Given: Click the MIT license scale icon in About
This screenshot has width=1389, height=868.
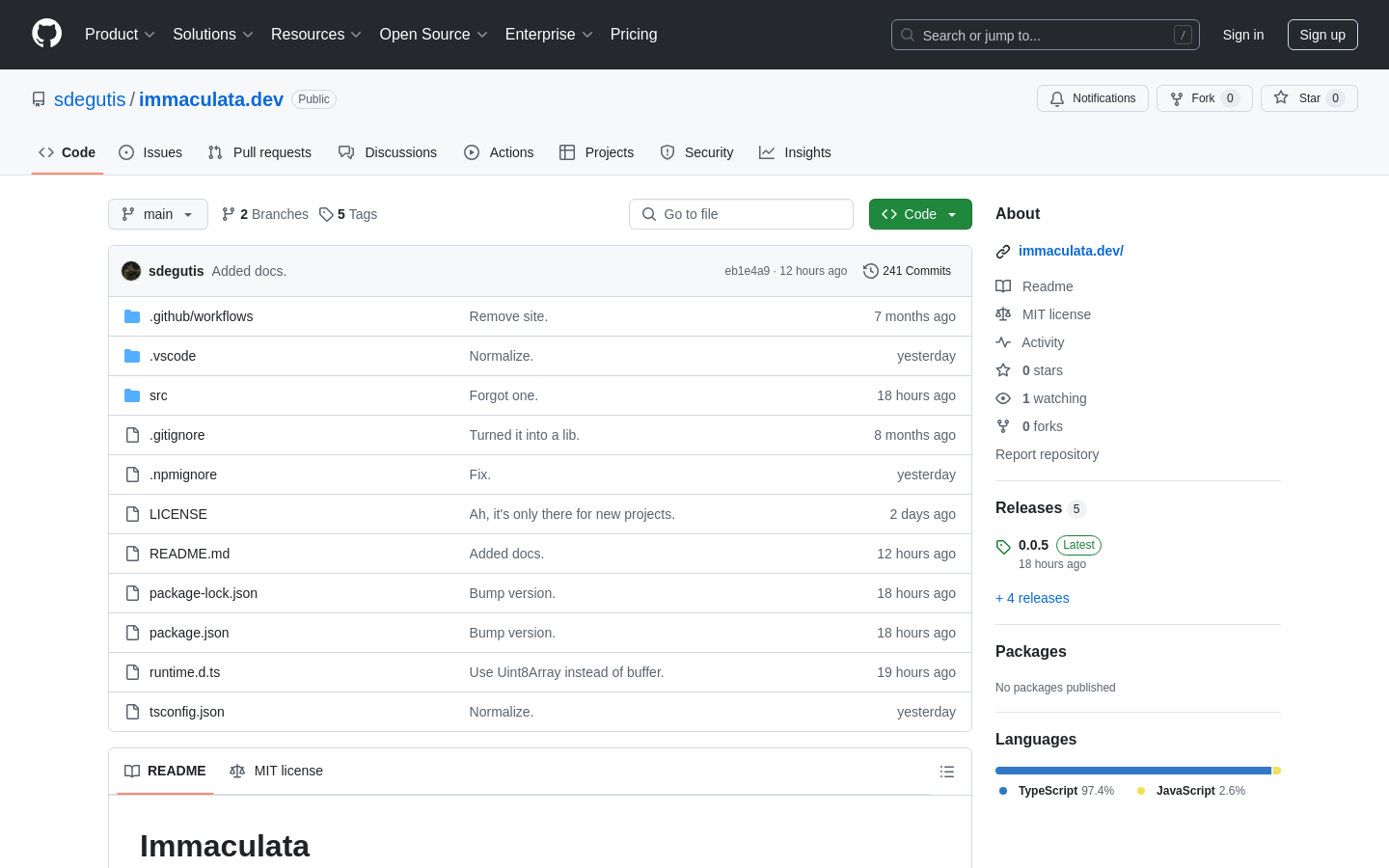Looking at the screenshot, I should tap(1003, 314).
